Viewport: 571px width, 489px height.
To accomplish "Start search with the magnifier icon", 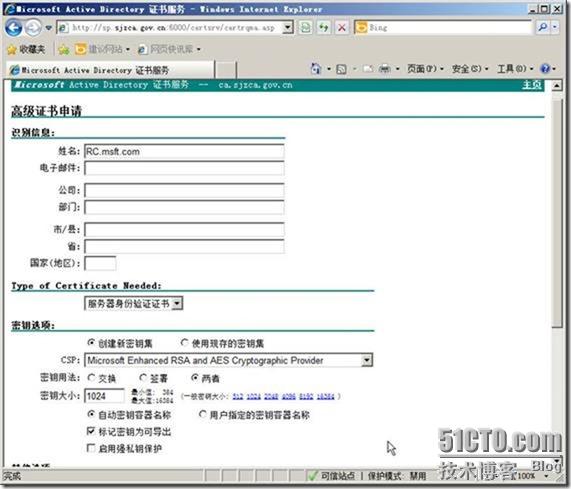I will pyautogui.click(x=543, y=27).
